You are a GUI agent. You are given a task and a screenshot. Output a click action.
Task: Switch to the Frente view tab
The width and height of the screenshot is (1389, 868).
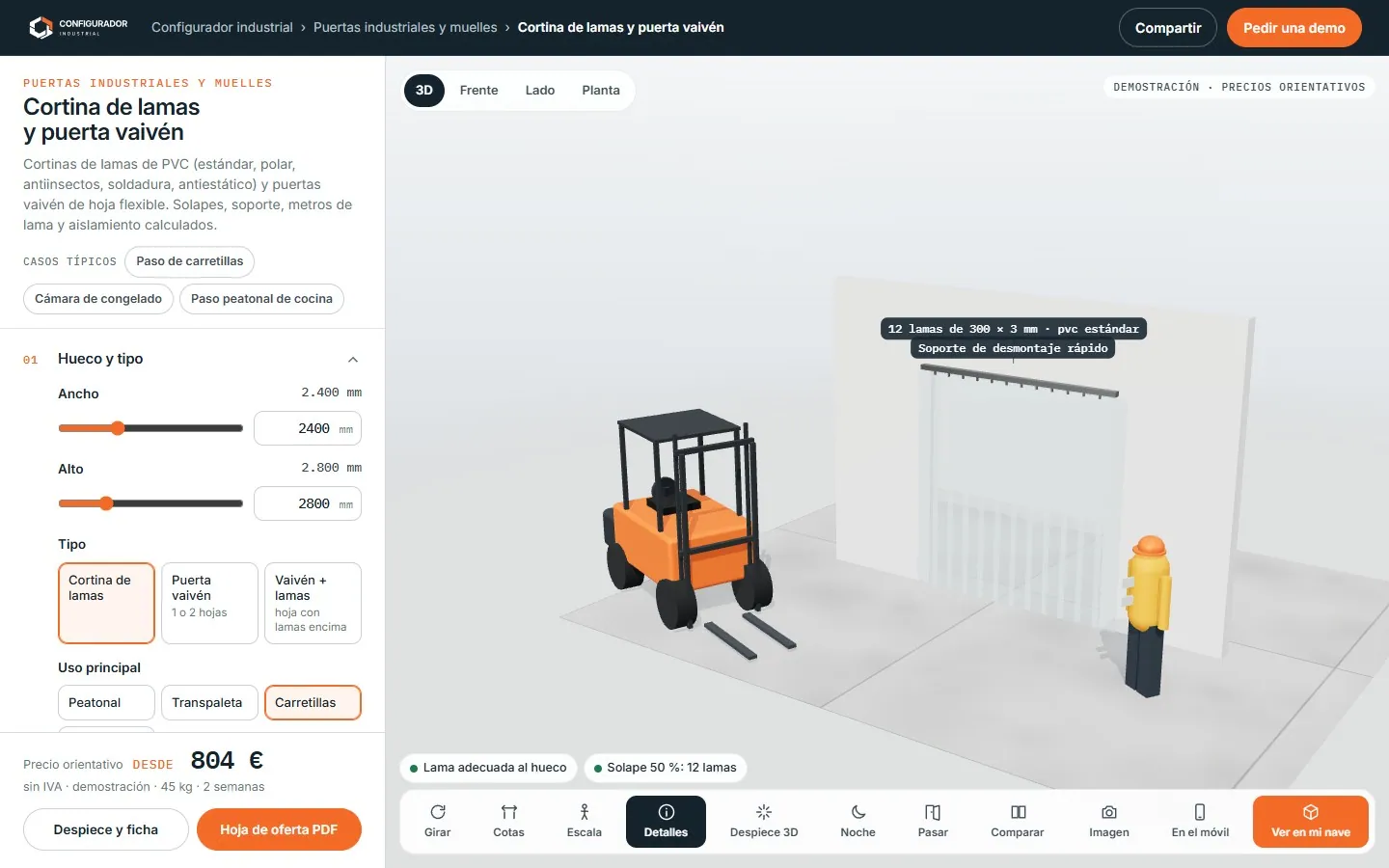pos(479,90)
